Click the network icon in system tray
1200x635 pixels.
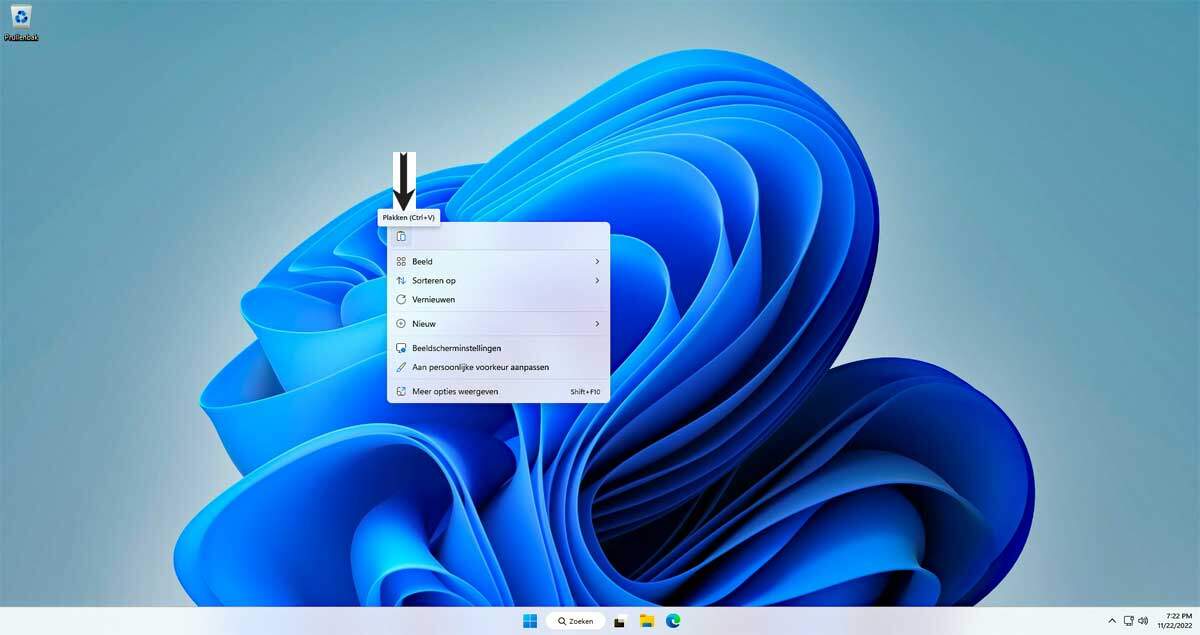(x=1128, y=621)
